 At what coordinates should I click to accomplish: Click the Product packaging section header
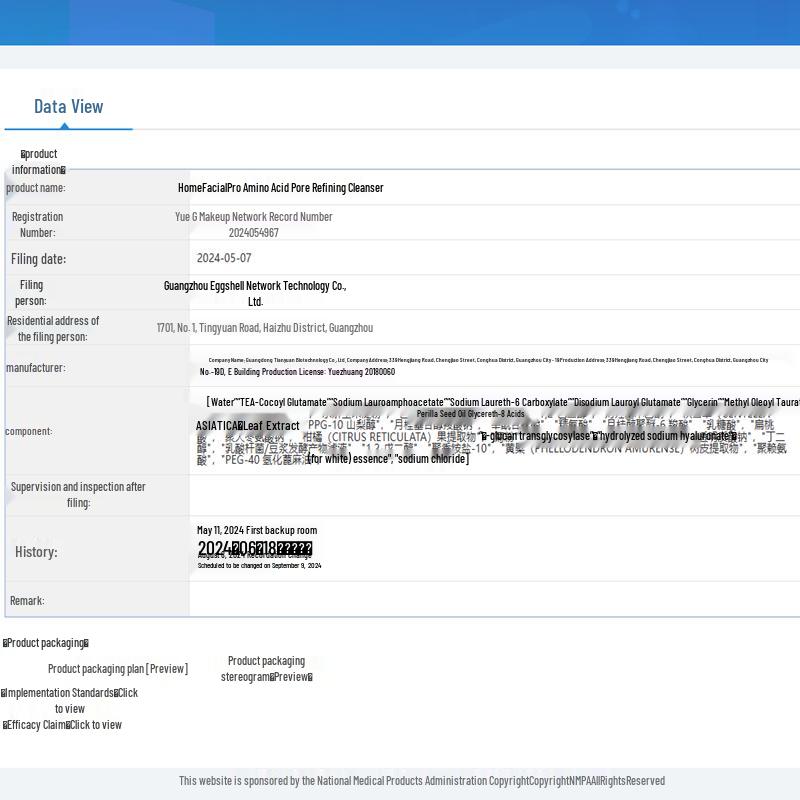(46, 643)
